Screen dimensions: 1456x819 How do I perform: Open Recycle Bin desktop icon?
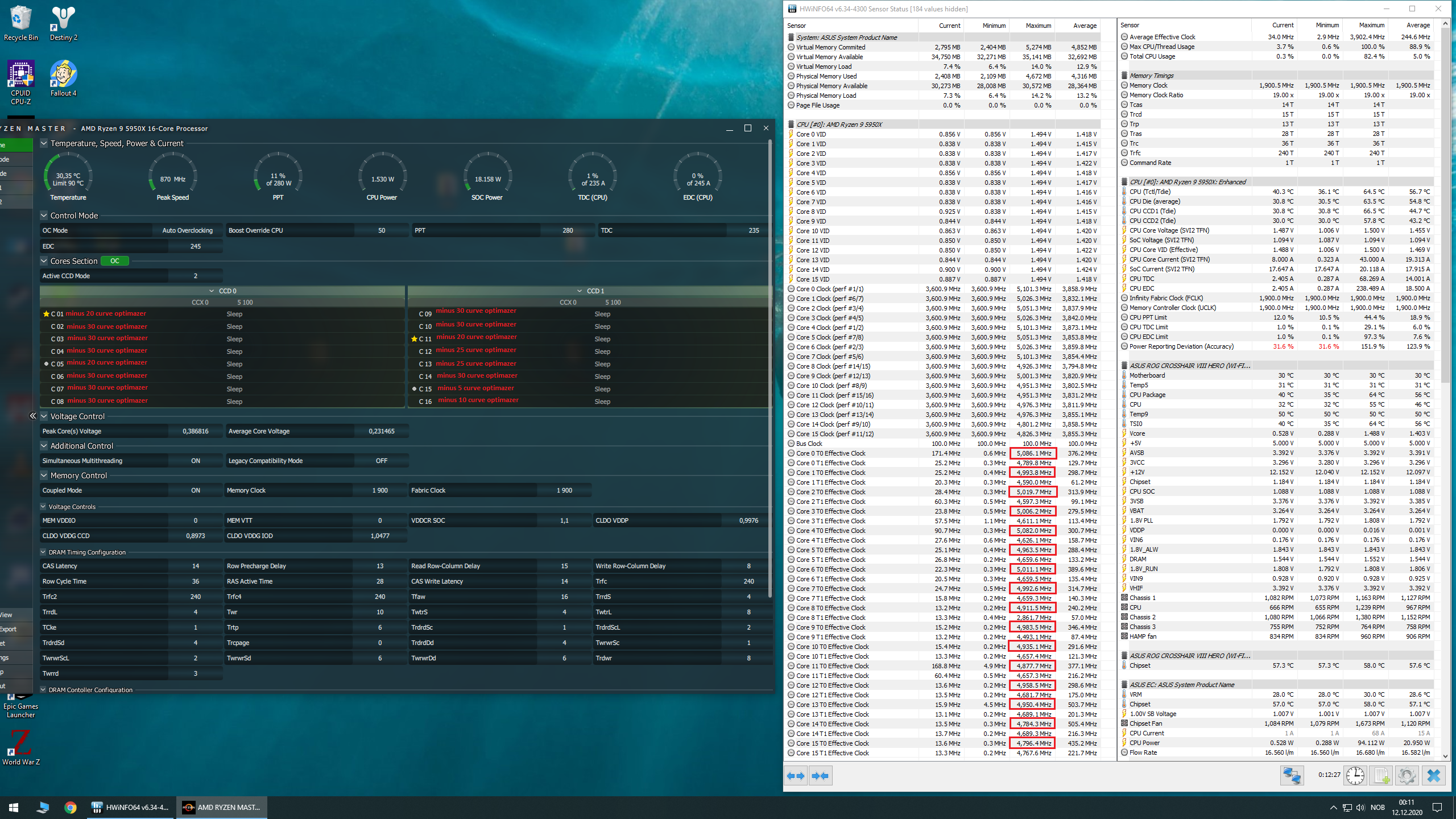point(21,24)
